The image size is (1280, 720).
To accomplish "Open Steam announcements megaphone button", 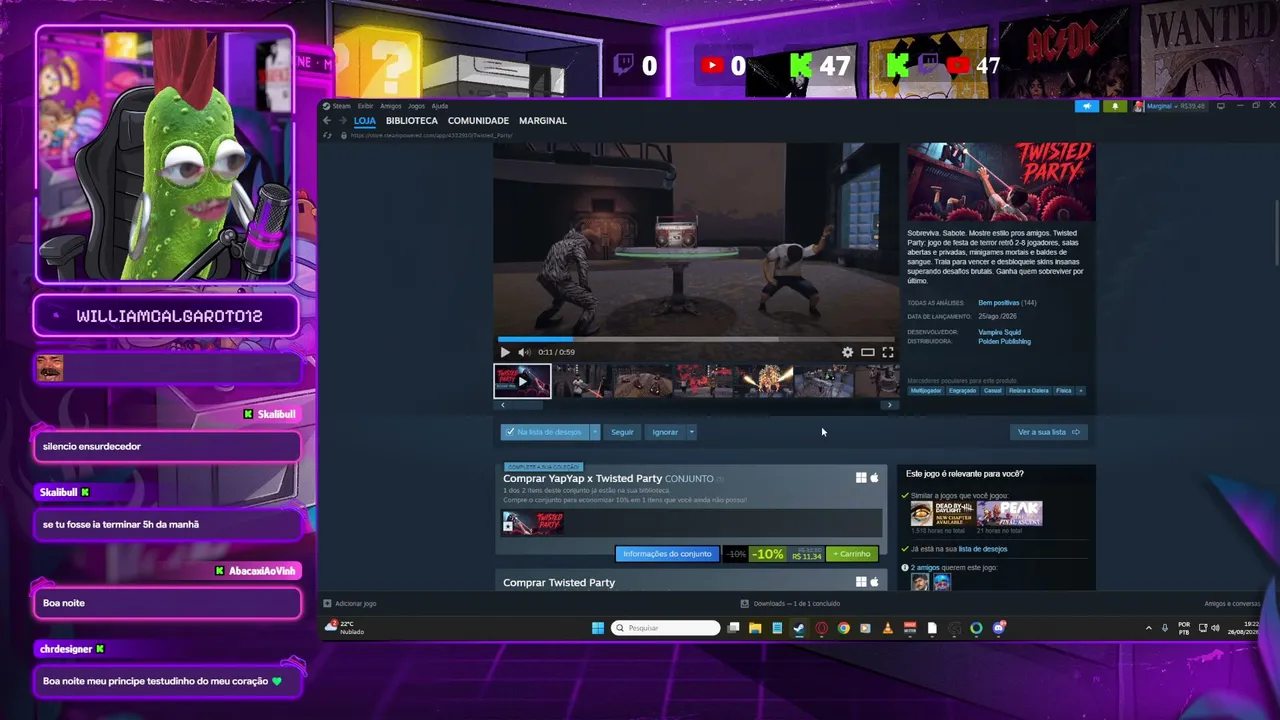I will point(1087,106).
